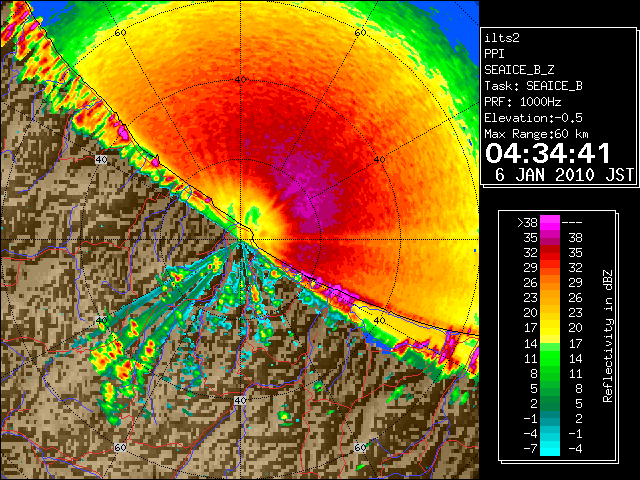The image size is (640, 480).
Task: Select the "Elevation:-0.5" entry
Action: [x=533, y=118]
